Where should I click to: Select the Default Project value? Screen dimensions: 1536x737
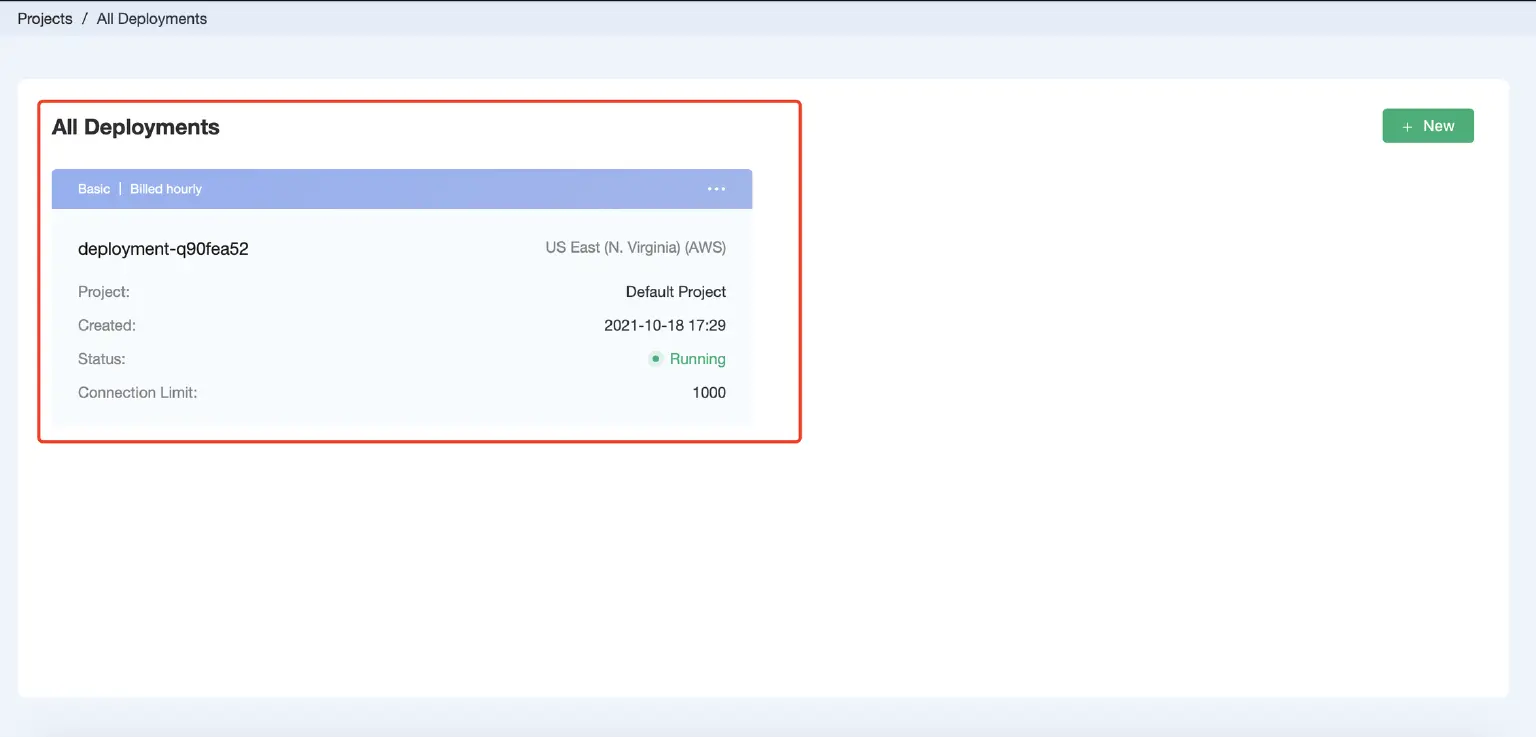676,292
